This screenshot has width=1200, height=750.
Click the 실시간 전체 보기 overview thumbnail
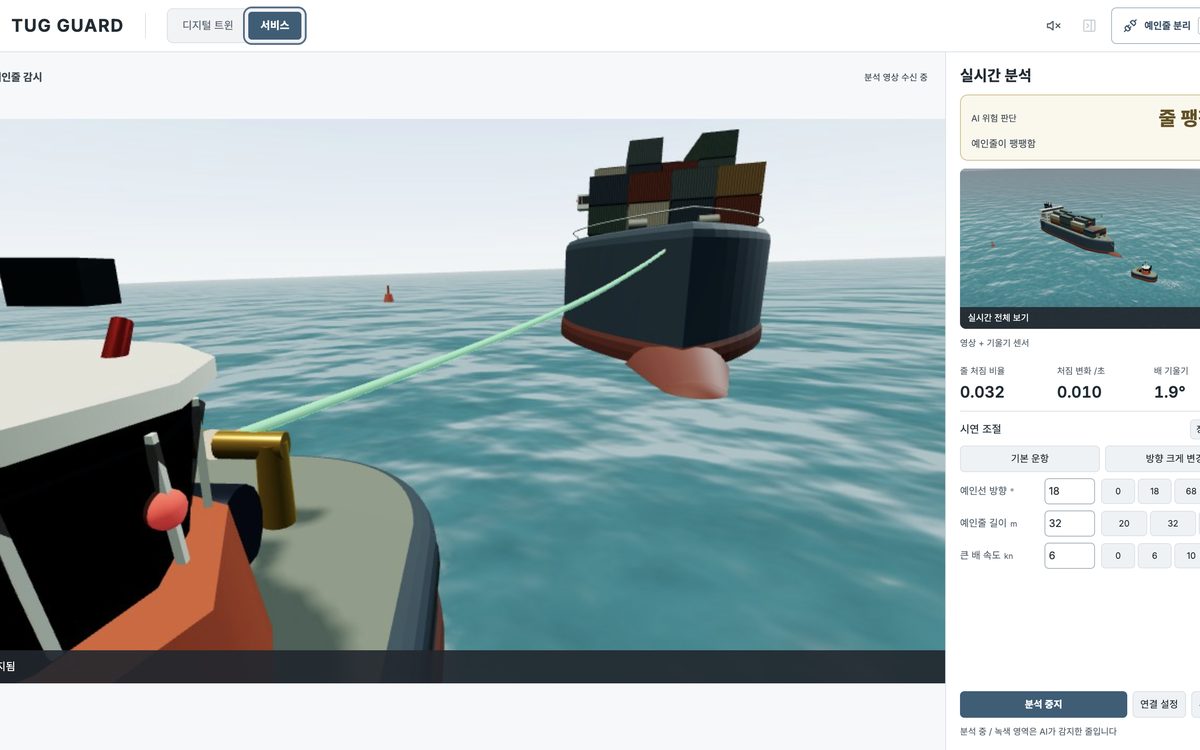1080,248
